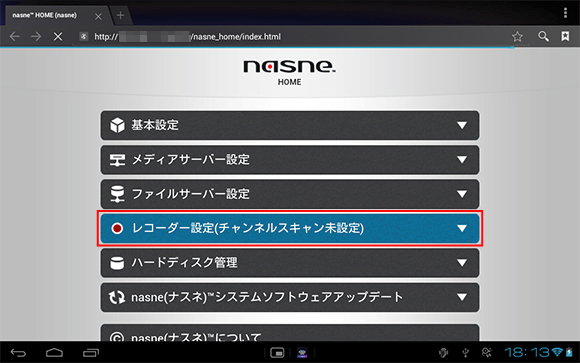Tap the Android home button
The height and width of the screenshot is (363, 580).
[x=54, y=353]
